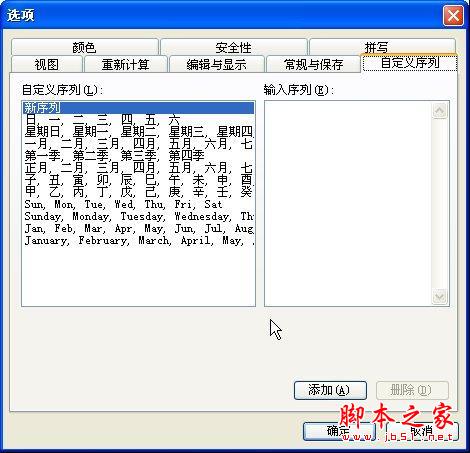Select the 一月, 二月, 三月 sequence row

(x=138, y=144)
